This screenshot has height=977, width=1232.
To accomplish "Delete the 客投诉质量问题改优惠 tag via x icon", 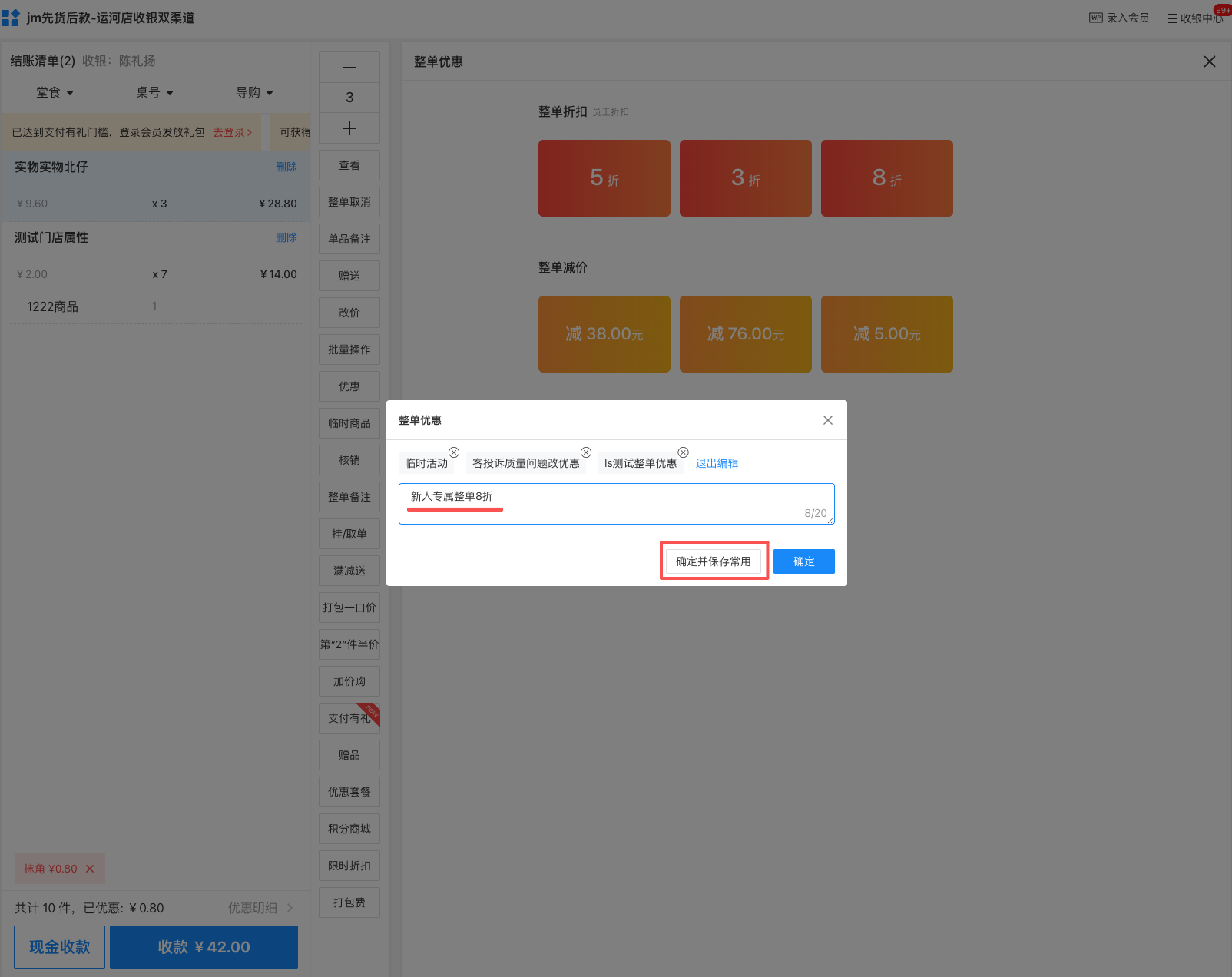I will coord(586,452).
